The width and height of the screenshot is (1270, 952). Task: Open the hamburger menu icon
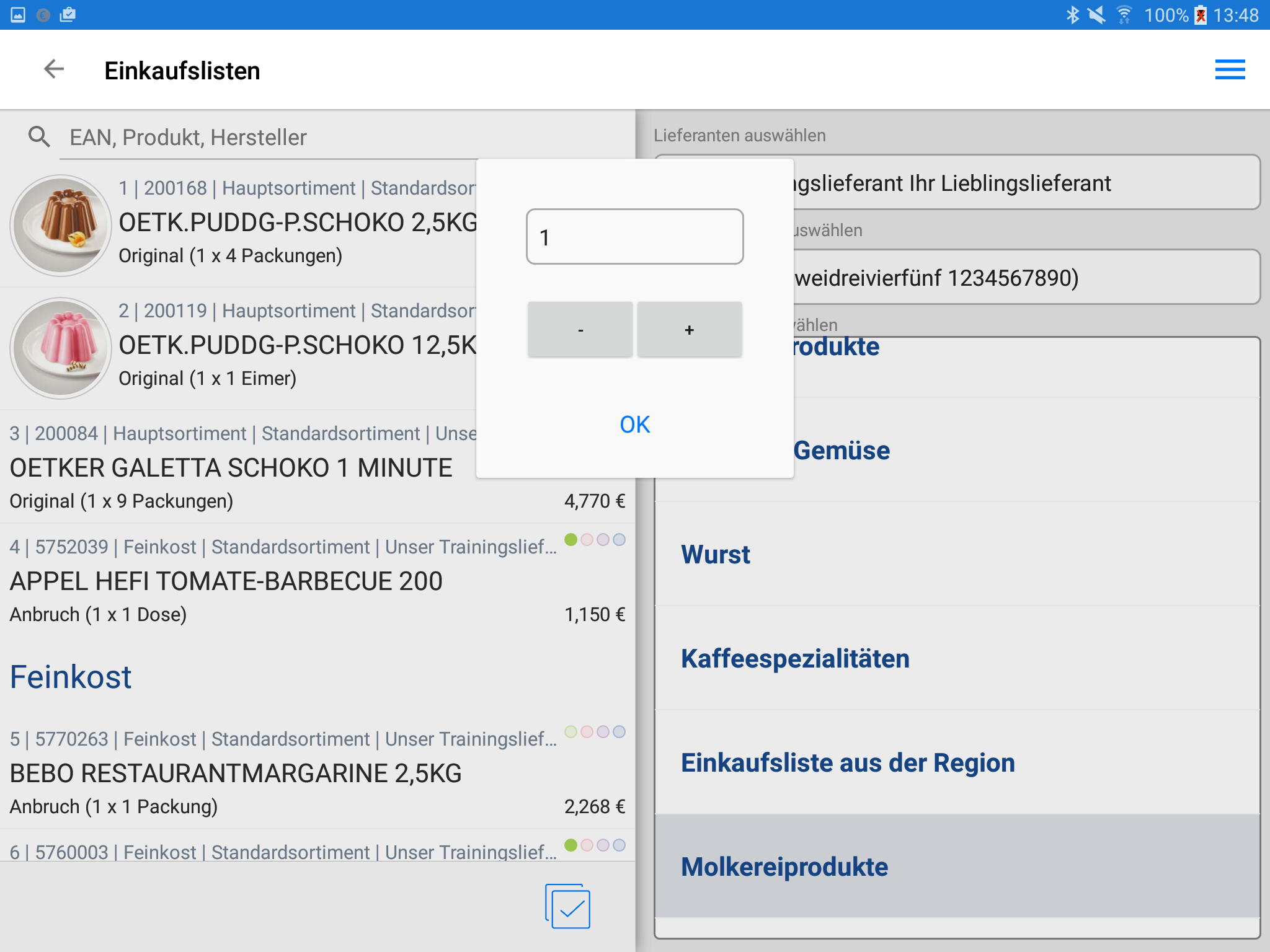(x=1229, y=69)
